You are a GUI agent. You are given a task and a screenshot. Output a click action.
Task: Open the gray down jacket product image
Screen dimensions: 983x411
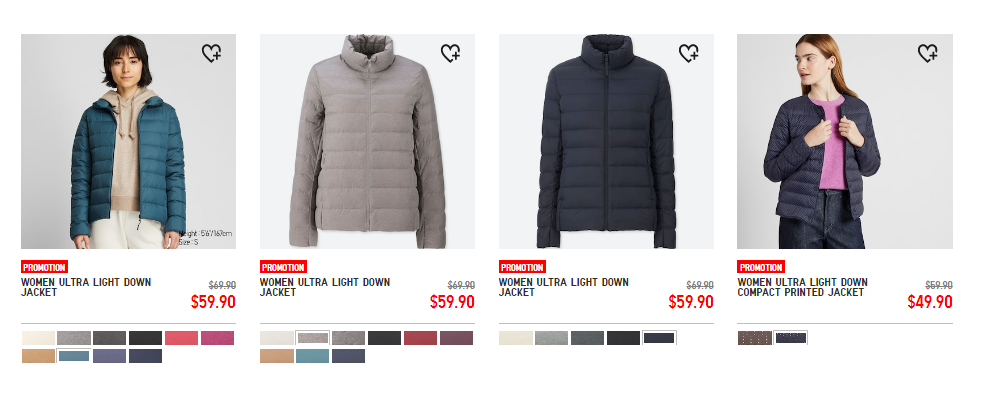367,142
